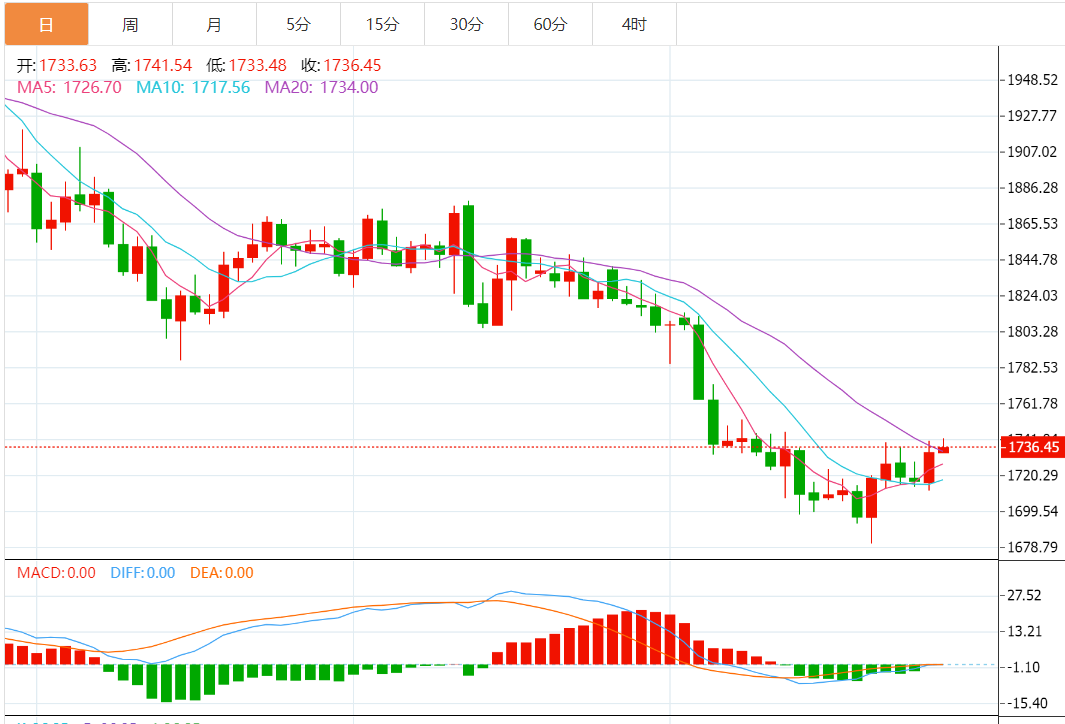This screenshot has width=1065, height=724.
Task: Click the 1678.79 price axis label
Action: [x=1032, y=547]
